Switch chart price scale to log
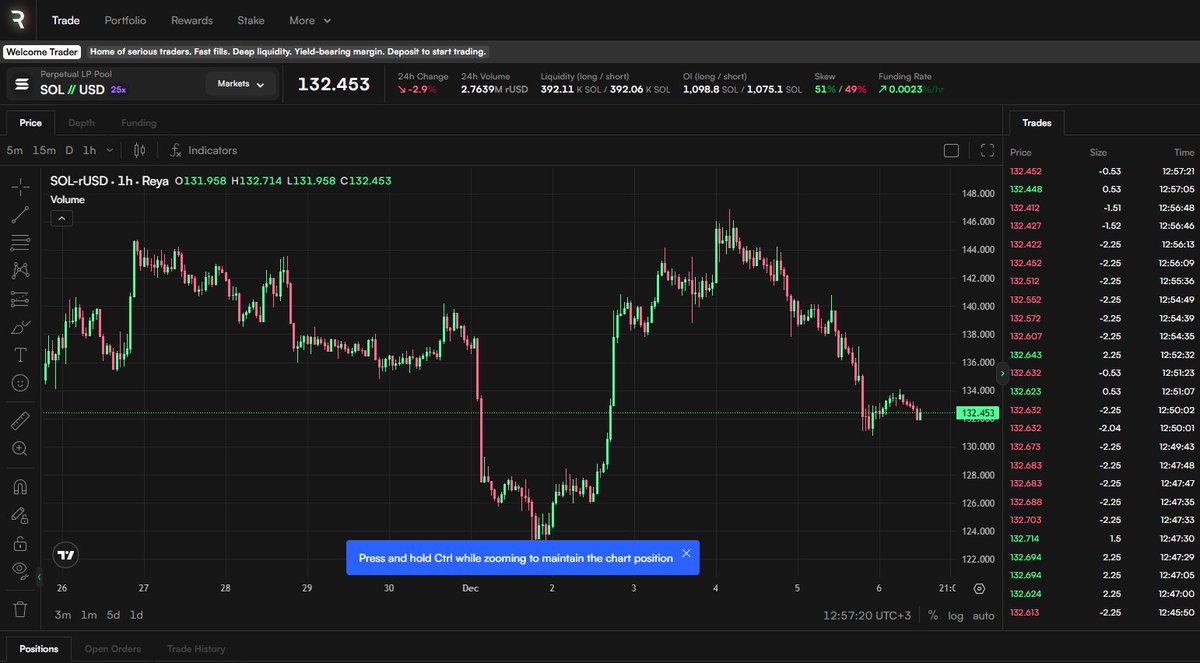The width and height of the screenshot is (1200, 663). coord(956,616)
